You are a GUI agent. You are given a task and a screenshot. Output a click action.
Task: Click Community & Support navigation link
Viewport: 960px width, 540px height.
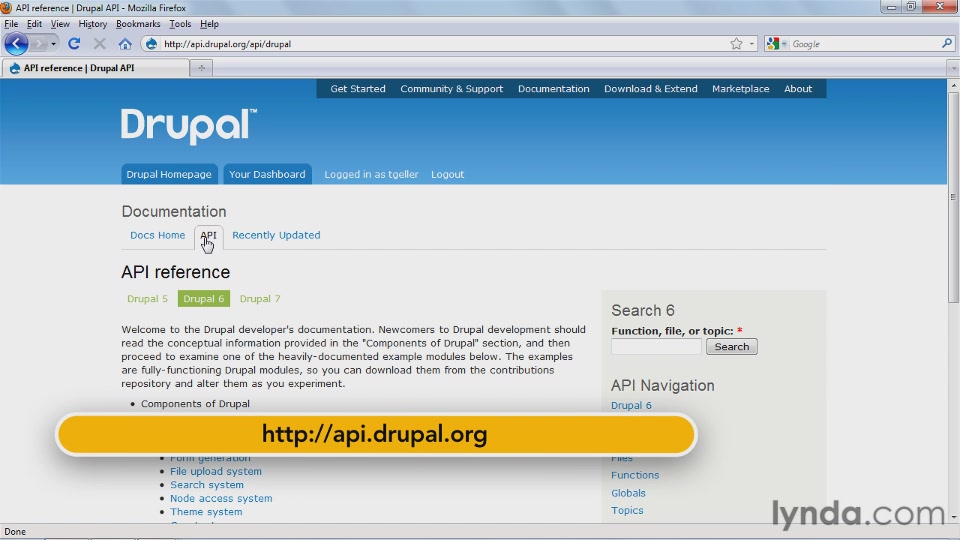(x=452, y=89)
